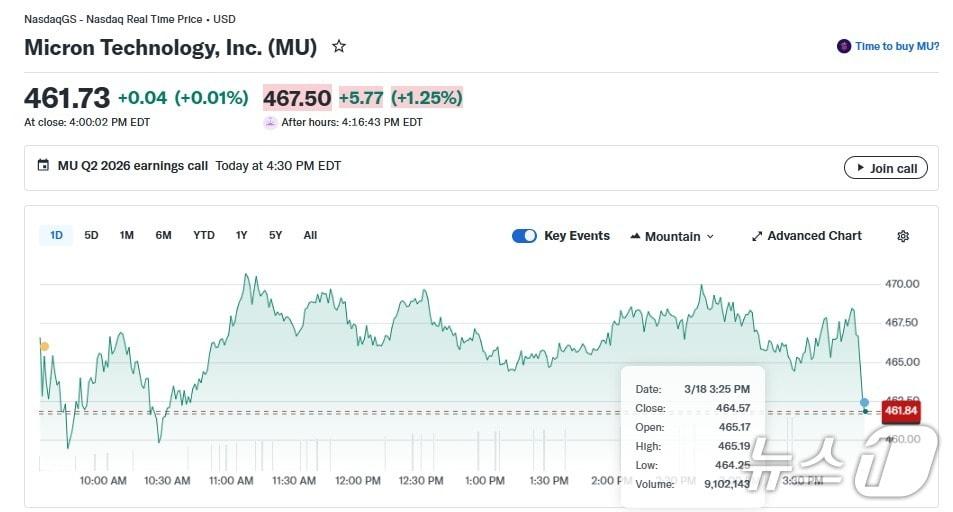Image resolution: width=953 pixels, height=512 pixels.
Task: Toggle the Key Events switch off
Action: pos(524,236)
